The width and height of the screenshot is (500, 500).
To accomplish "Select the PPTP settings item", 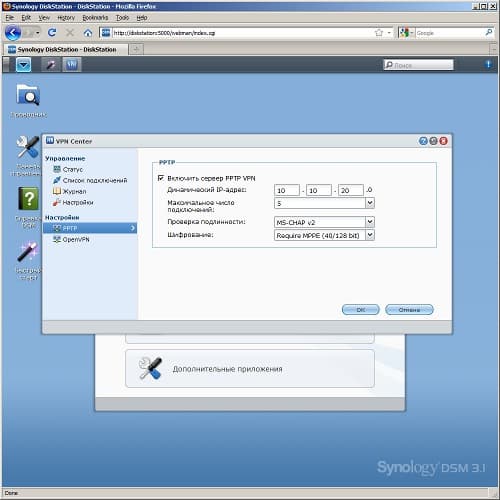I will coord(90,228).
